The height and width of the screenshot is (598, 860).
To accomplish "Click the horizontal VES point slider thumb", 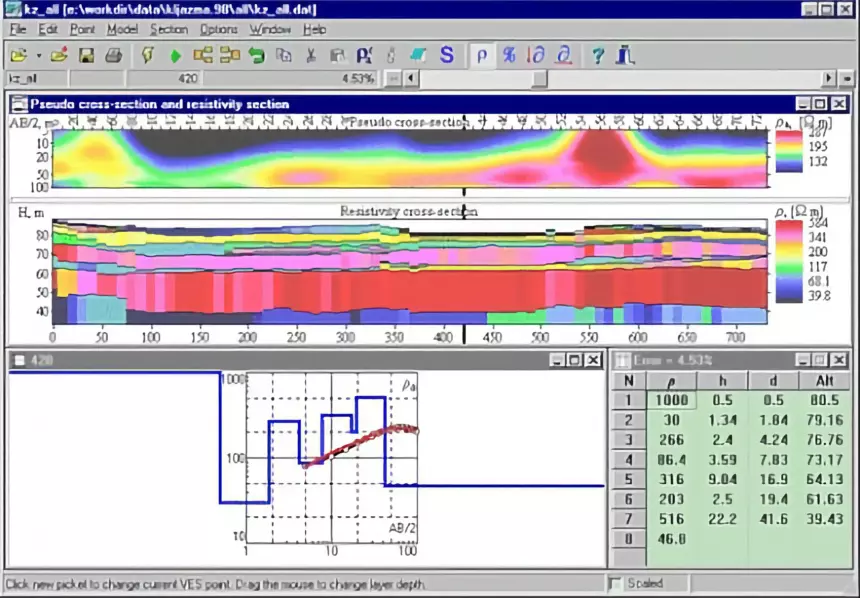I will [x=540, y=79].
